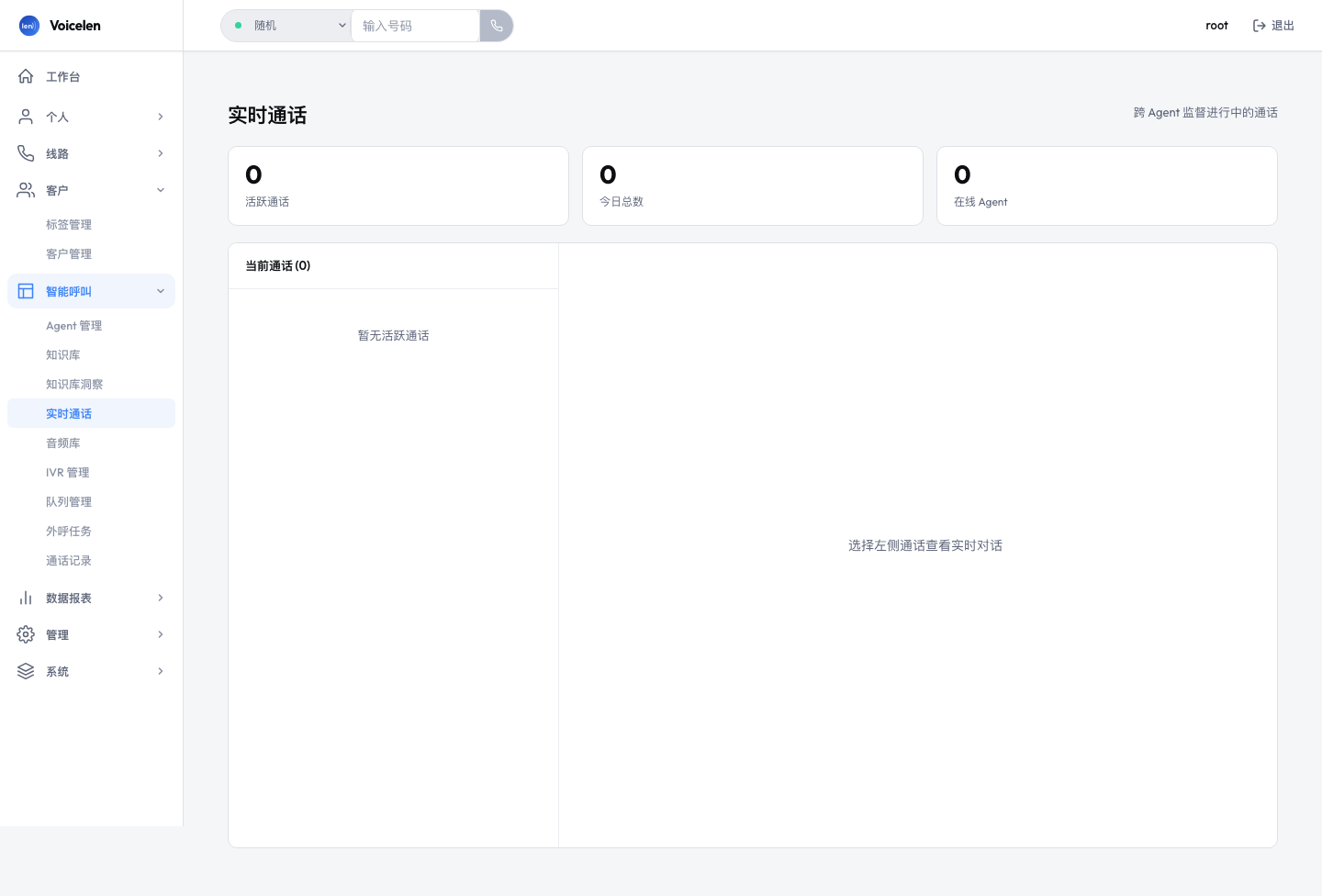This screenshot has height=896, width=1322.
Task: Click the person icon beside 个人
Action: [26, 117]
